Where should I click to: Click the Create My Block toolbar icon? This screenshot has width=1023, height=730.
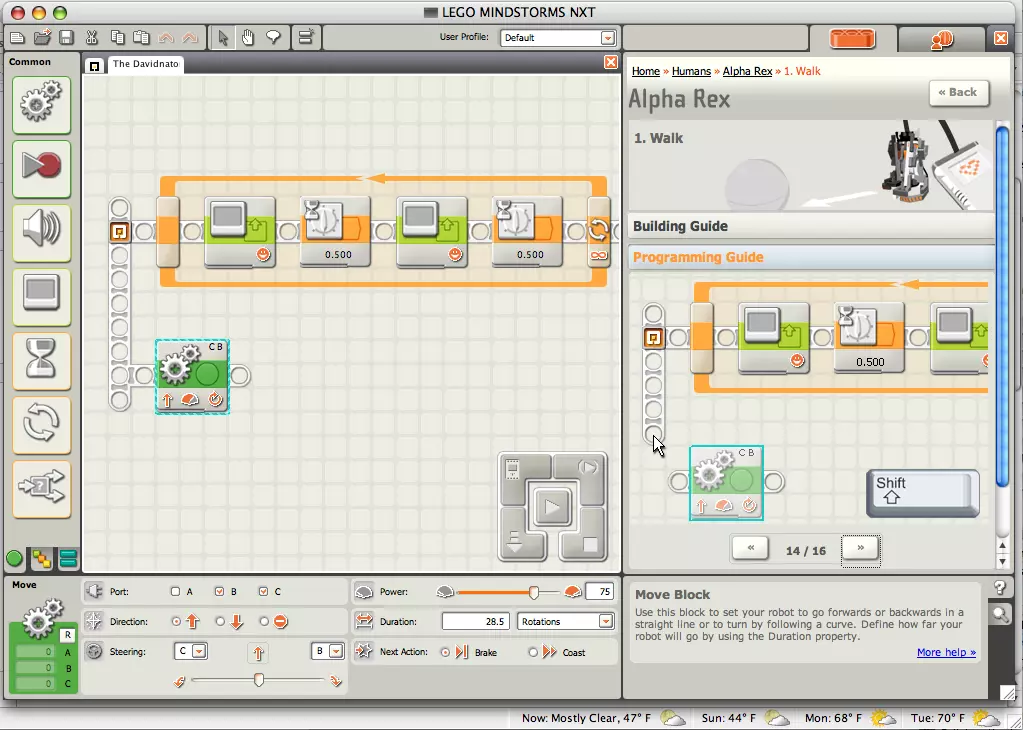[x=306, y=38]
